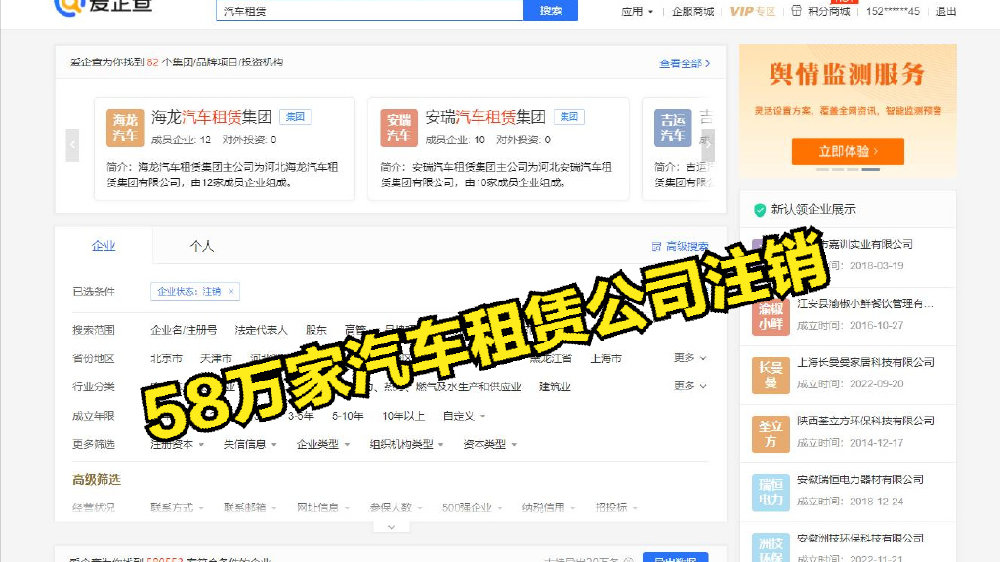Image resolution: width=1000 pixels, height=562 pixels.
Task: Select 企业名/注册号 search scope
Action: point(184,330)
